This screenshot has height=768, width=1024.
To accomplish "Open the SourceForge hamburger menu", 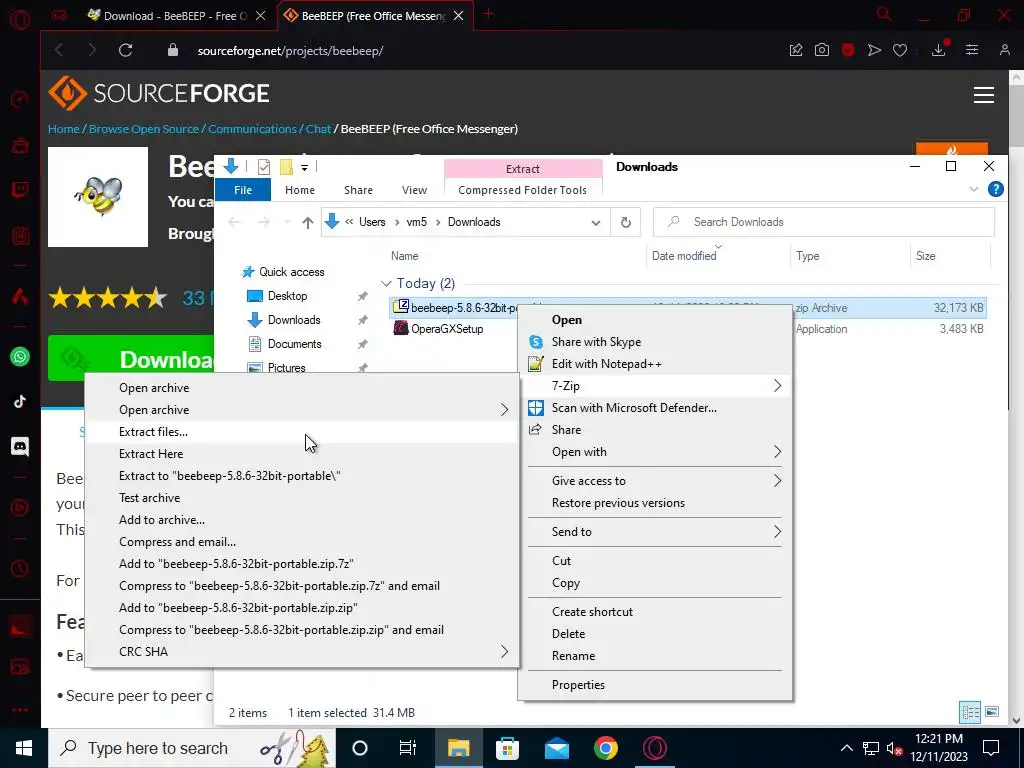I will tap(984, 95).
